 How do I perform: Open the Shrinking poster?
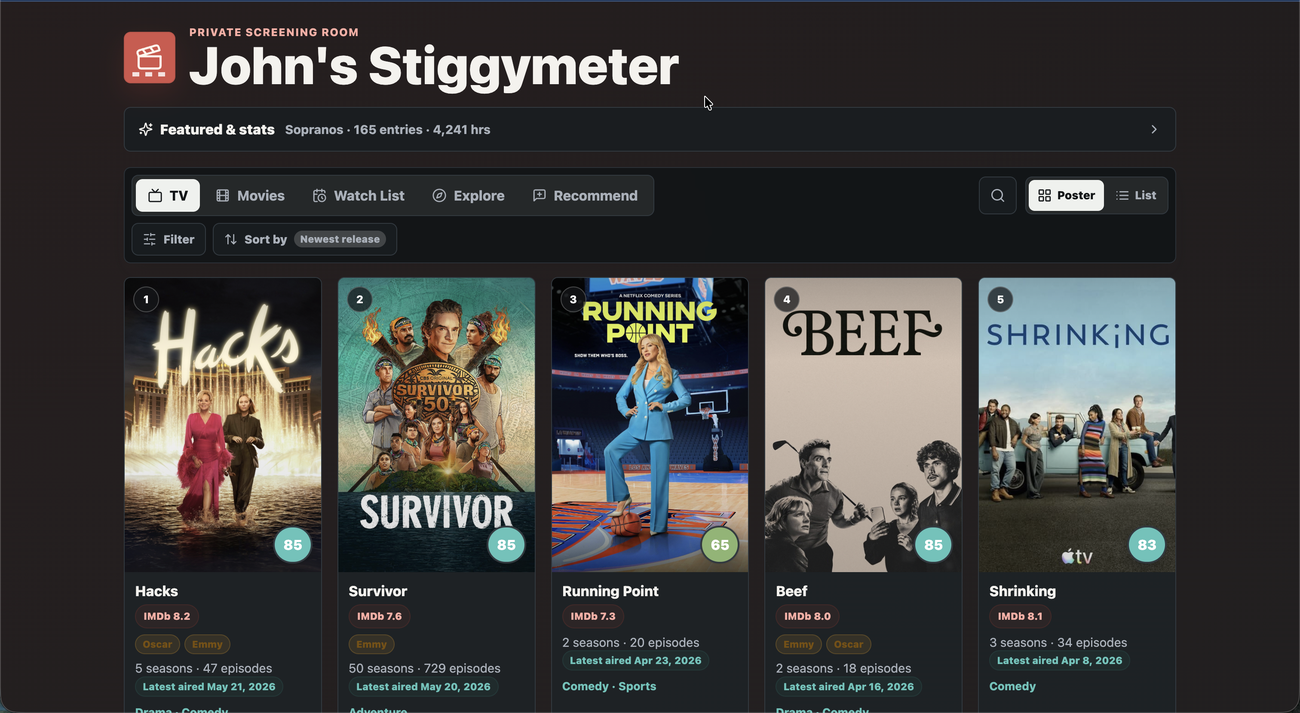coord(1077,425)
